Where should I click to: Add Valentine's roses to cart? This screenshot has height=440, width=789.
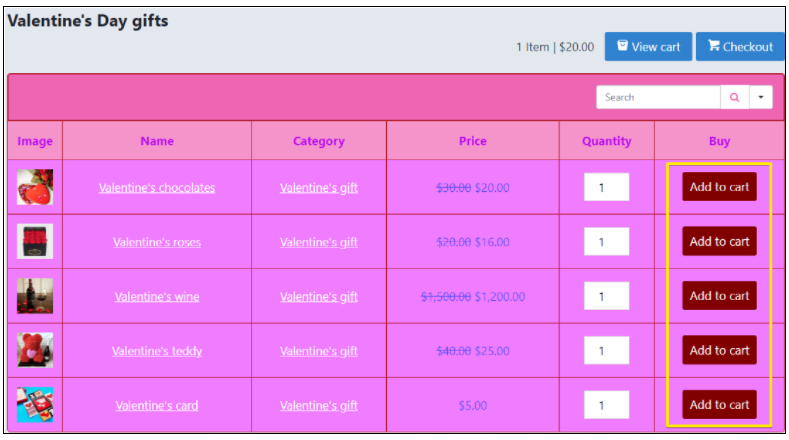[x=719, y=241]
